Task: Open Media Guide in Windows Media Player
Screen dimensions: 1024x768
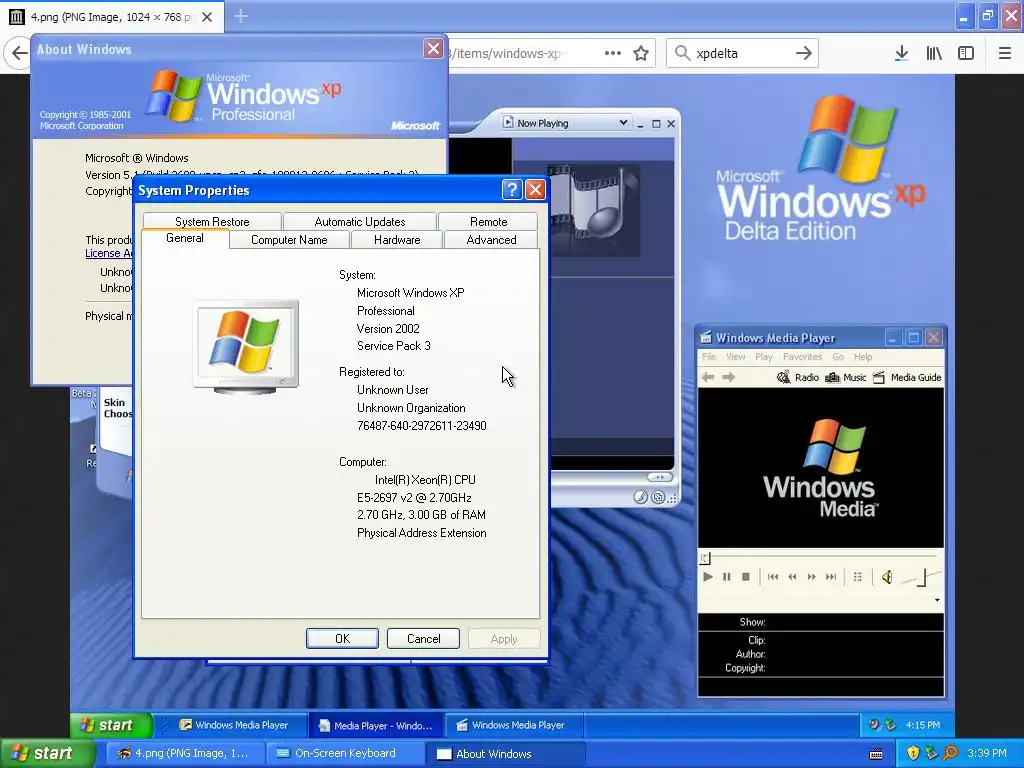Action: pos(907,377)
